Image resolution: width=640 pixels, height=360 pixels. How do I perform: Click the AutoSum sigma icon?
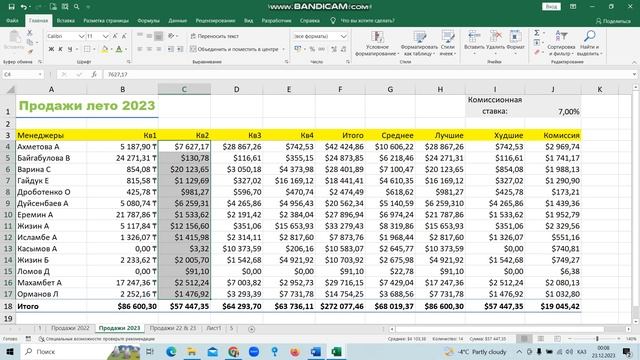pos(537,33)
